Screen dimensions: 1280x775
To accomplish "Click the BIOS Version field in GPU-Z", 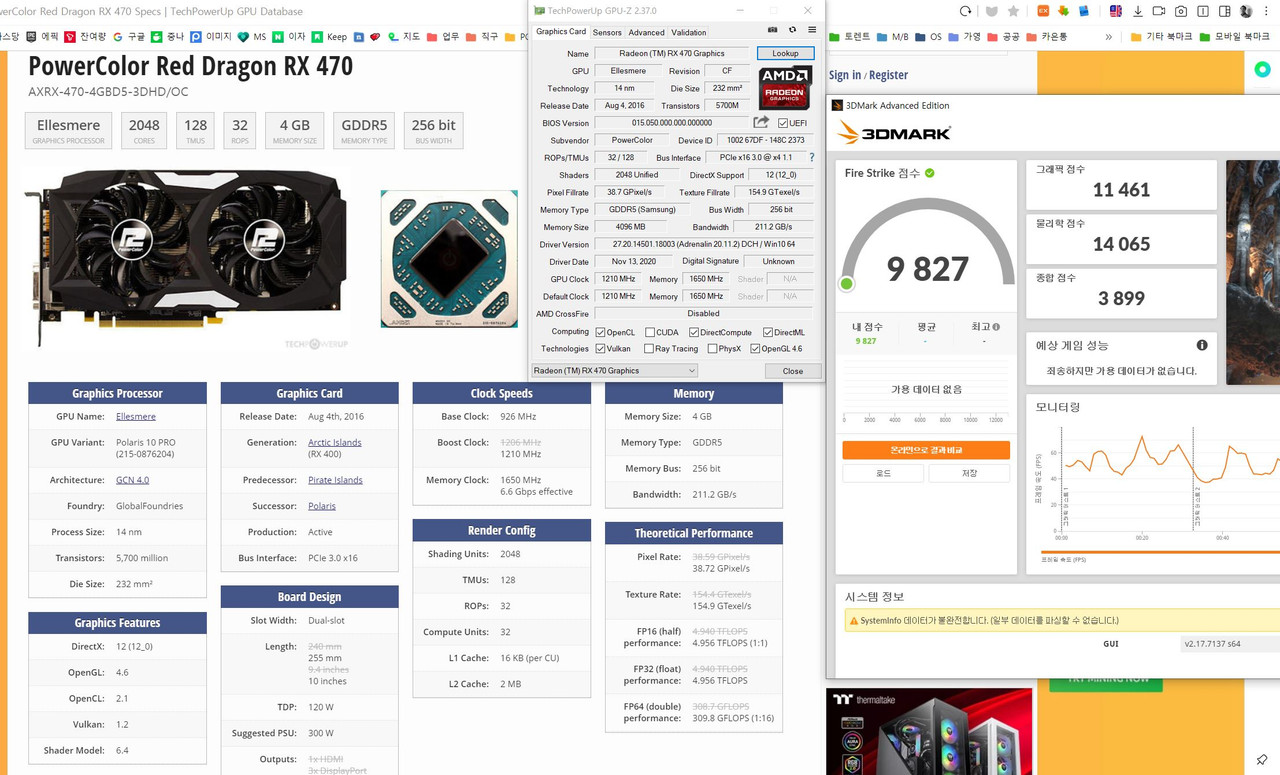I will coord(670,123).
